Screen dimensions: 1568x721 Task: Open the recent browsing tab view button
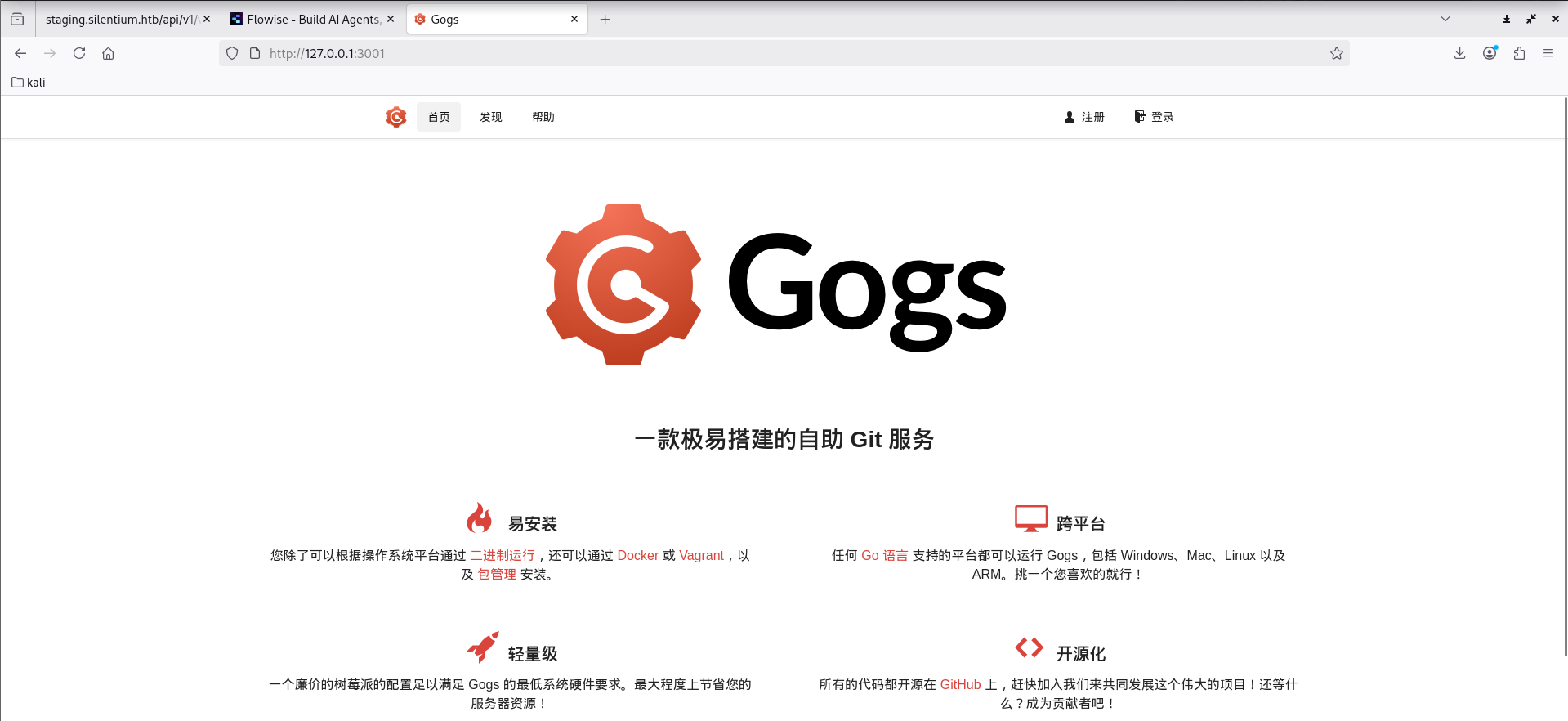point(17,19)
